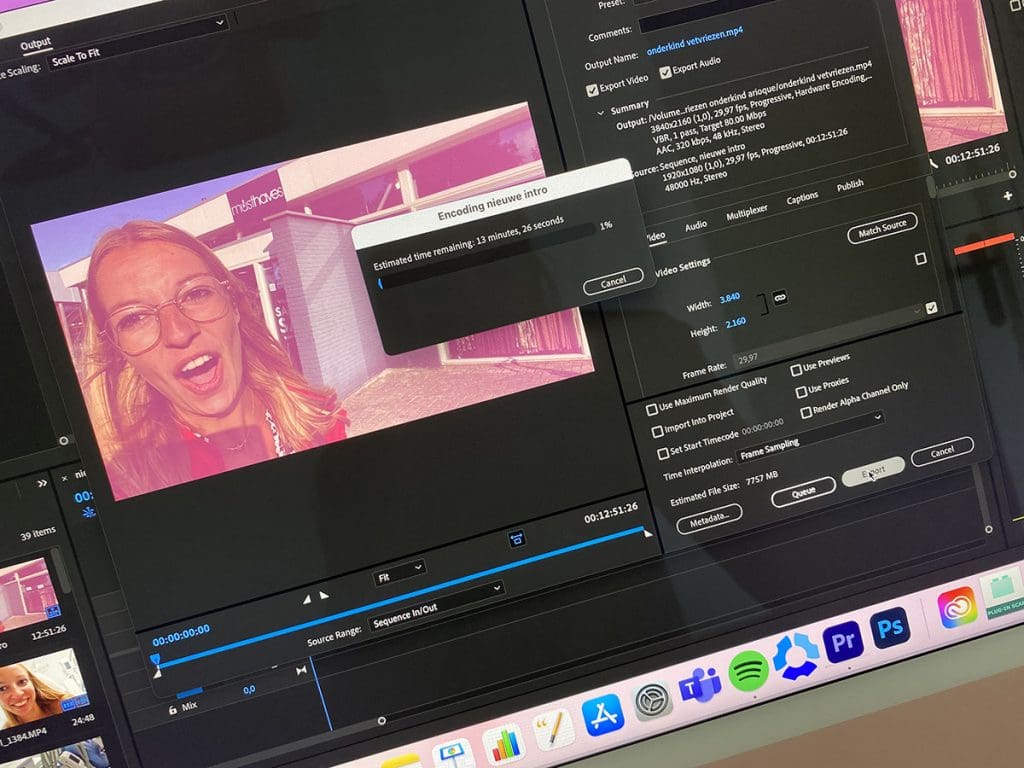Click the aspect ratio correction icon below preview
This screenshot has height=768, width=1024.
tap(517, 539)
